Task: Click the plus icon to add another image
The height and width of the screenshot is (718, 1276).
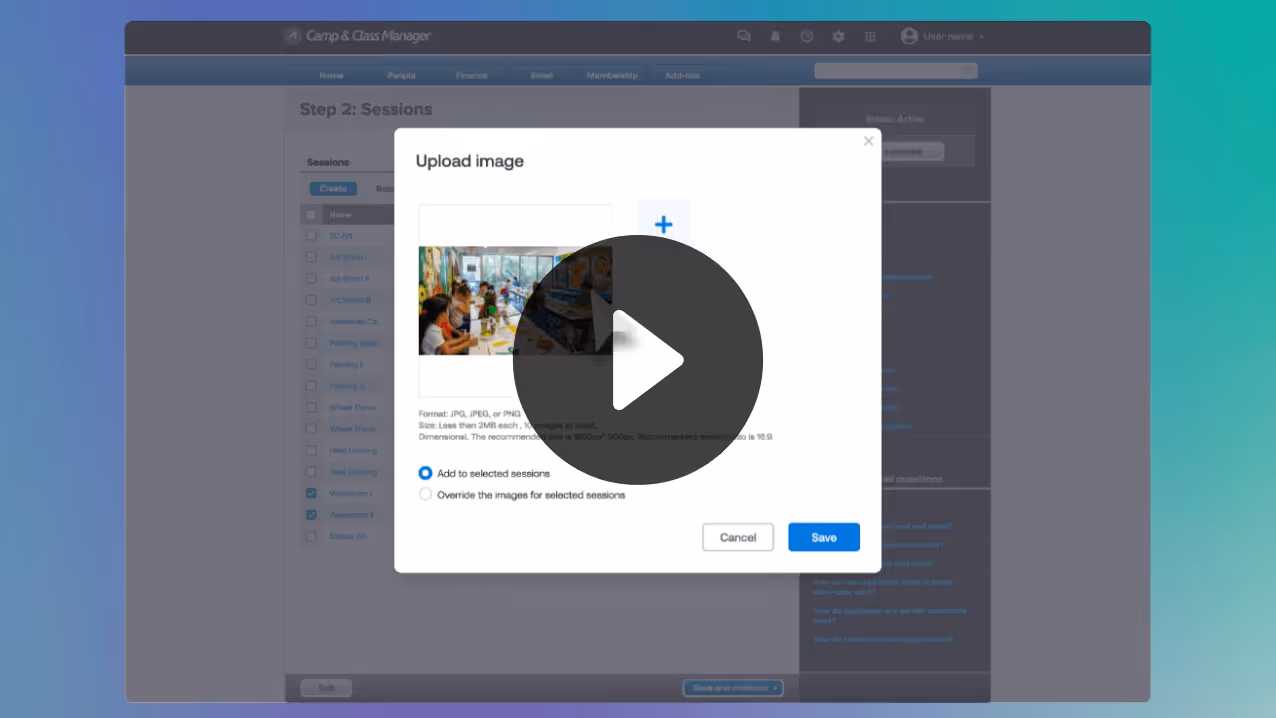Action: (663, 225)
